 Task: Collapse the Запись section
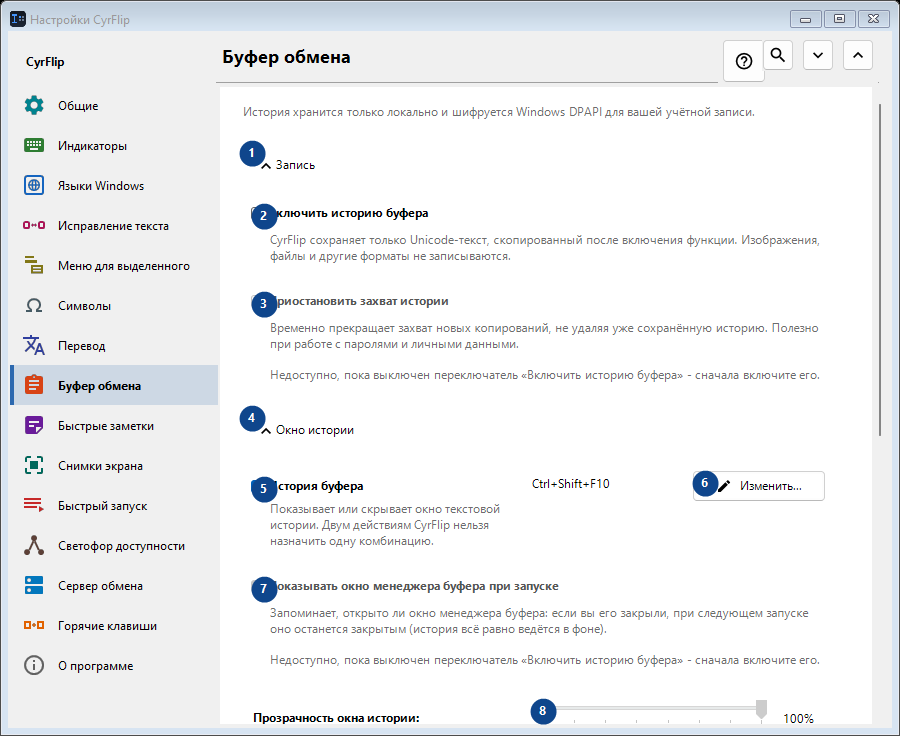click(x=289, y=165)
